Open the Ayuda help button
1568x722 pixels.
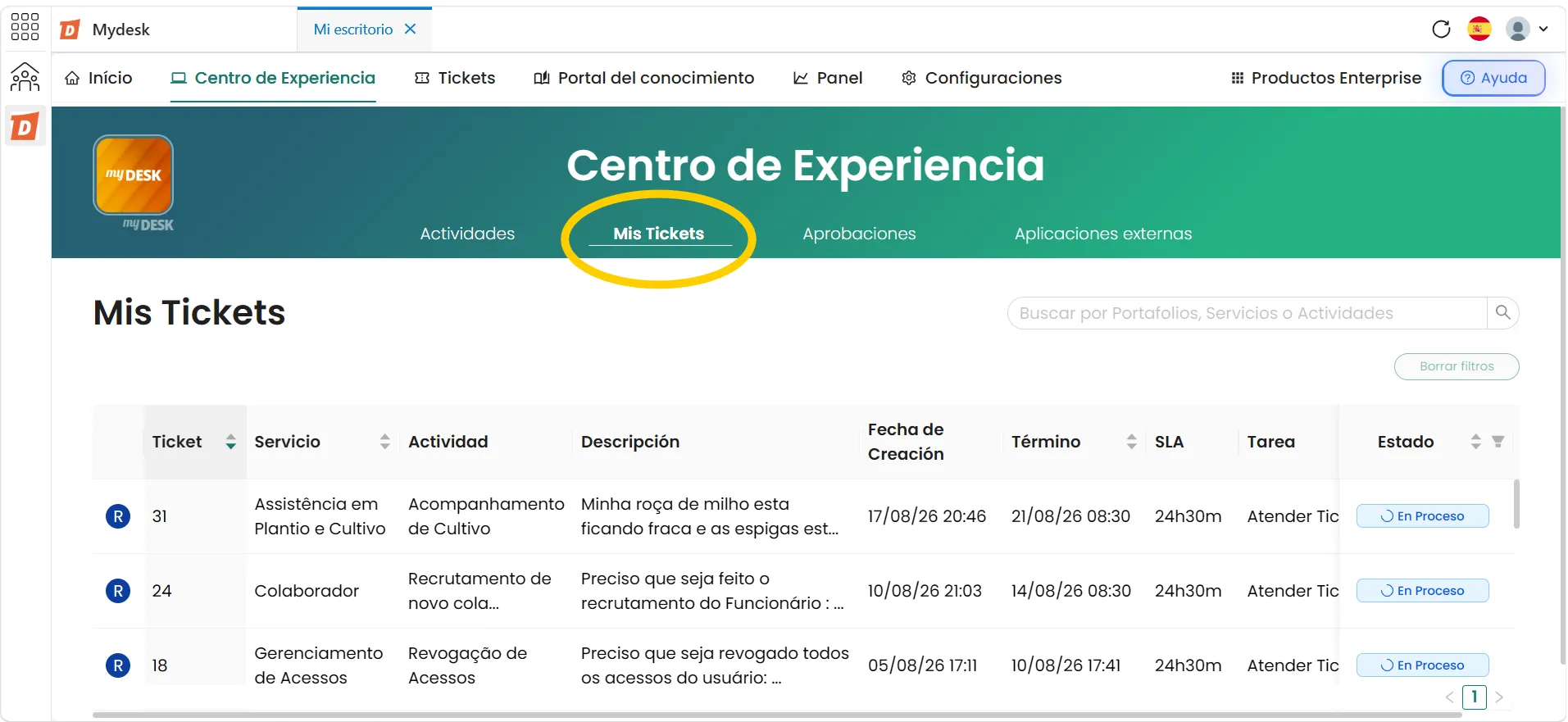coord(1493,78)
